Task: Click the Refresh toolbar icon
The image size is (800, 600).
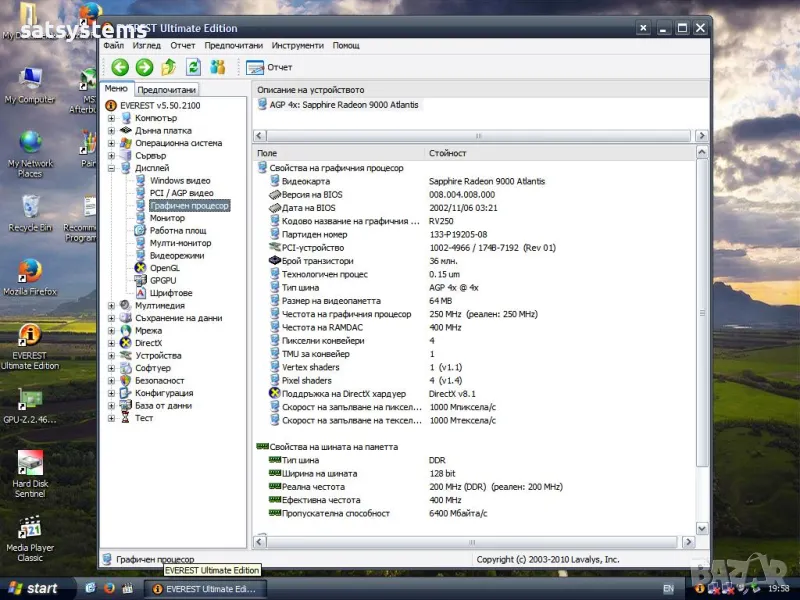Action: tap(193, 67)
